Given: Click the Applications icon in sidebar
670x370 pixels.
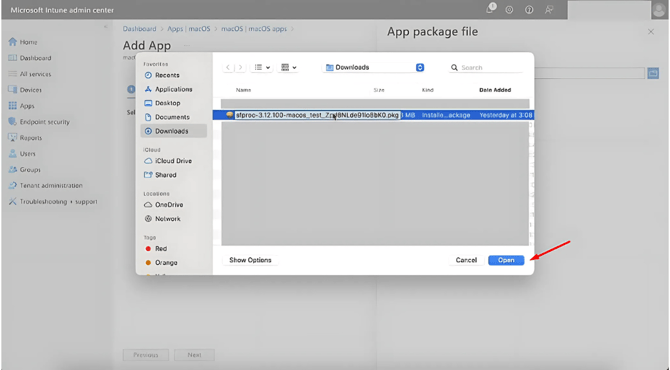Looking at the screenshot, I should click(148, 89).
